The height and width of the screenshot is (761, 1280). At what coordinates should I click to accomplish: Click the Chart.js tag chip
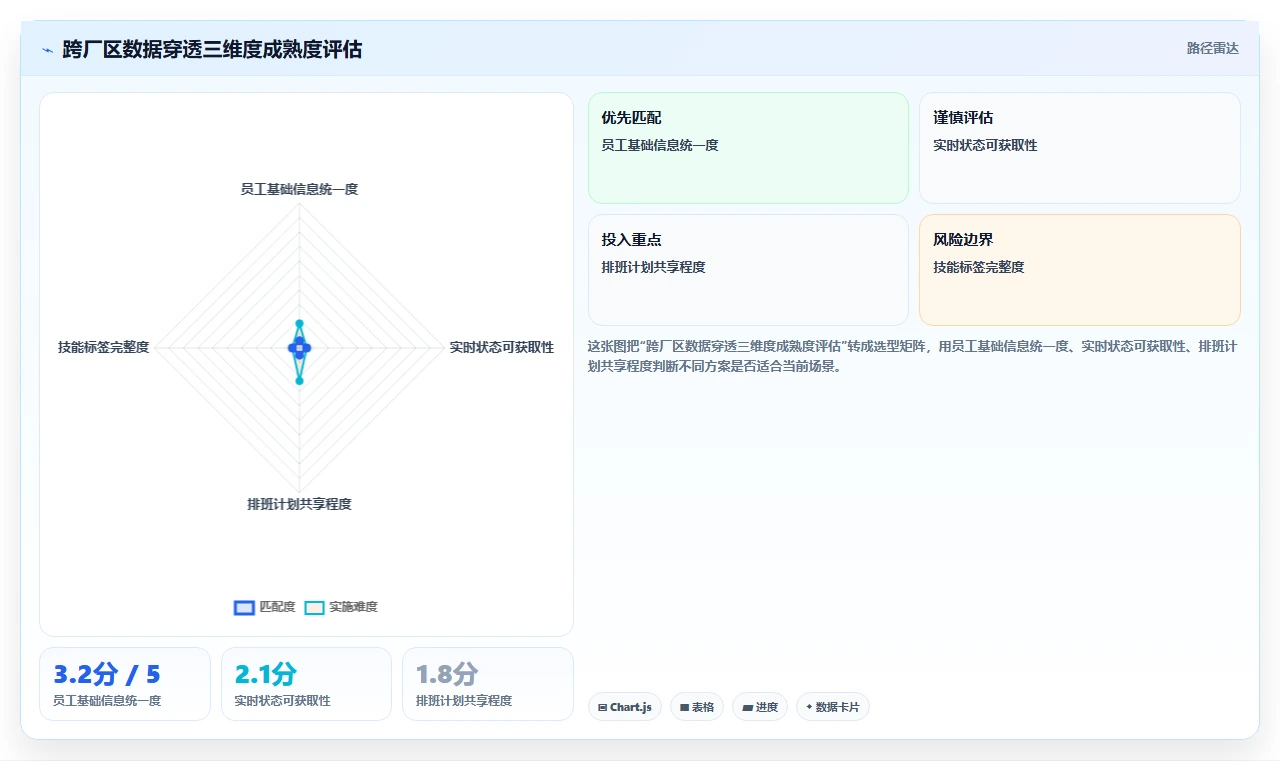click(625, 707)
